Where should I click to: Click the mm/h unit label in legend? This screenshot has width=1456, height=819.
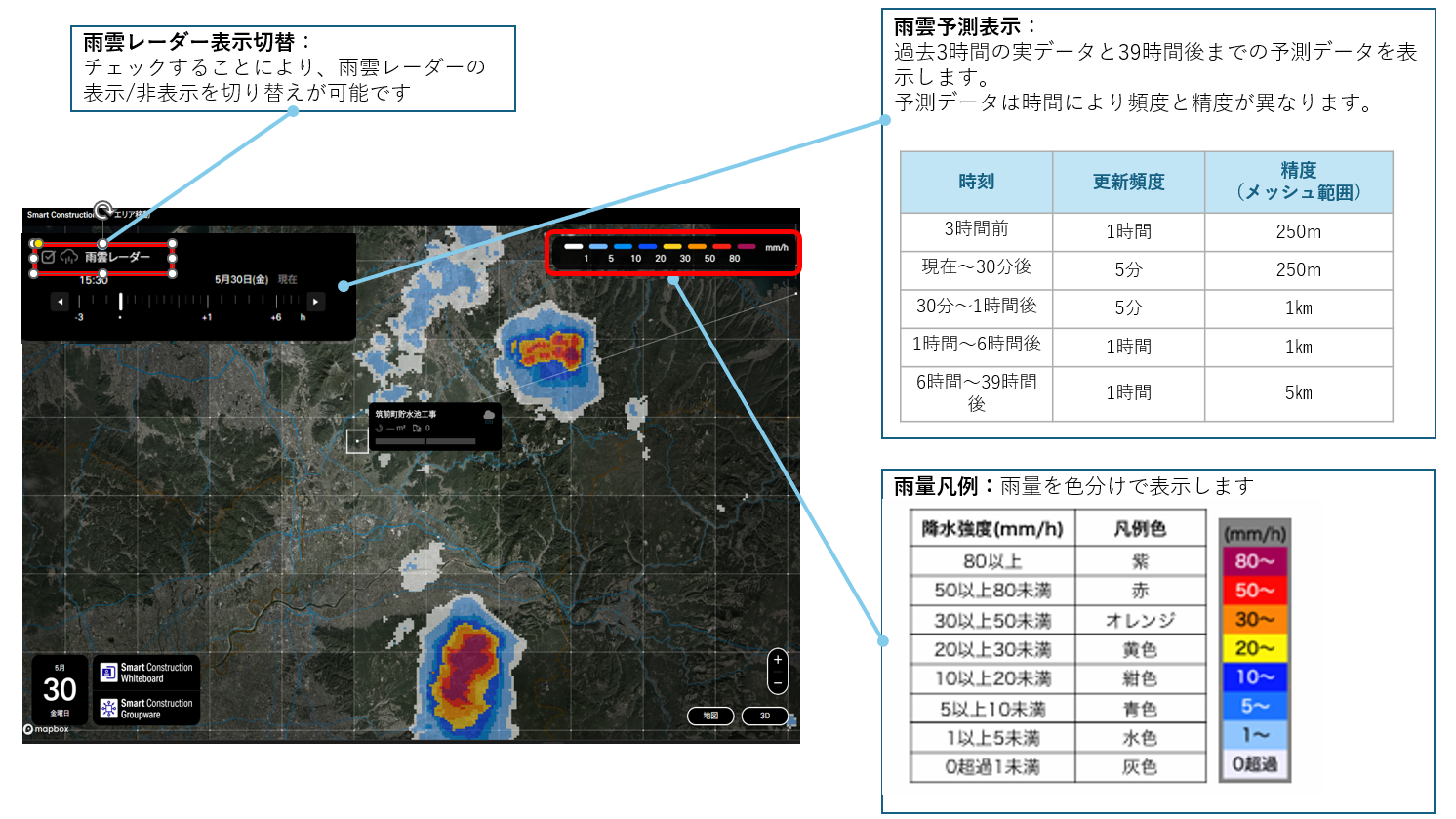pos(777,248)
